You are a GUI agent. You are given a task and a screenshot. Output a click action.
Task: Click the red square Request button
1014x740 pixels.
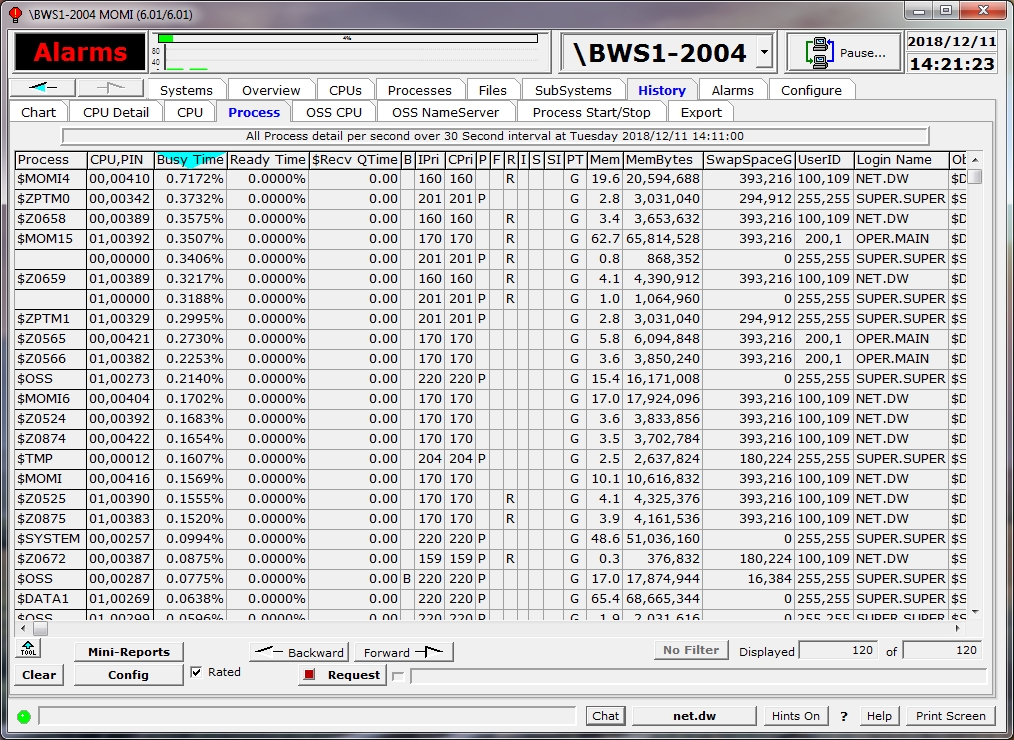click(343, 675)
